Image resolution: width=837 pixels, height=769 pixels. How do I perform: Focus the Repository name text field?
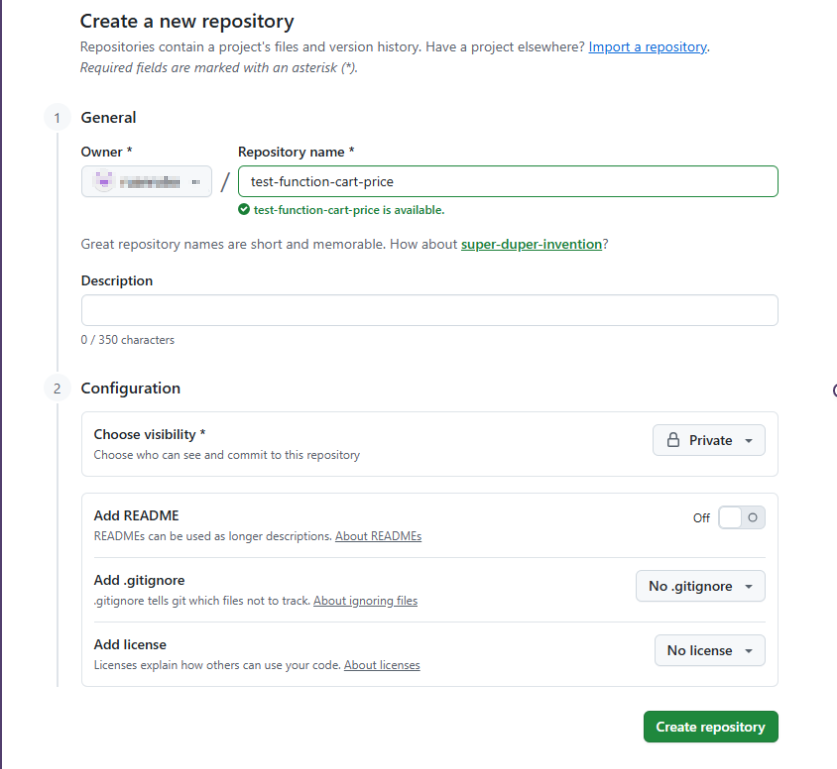point(507,181)
